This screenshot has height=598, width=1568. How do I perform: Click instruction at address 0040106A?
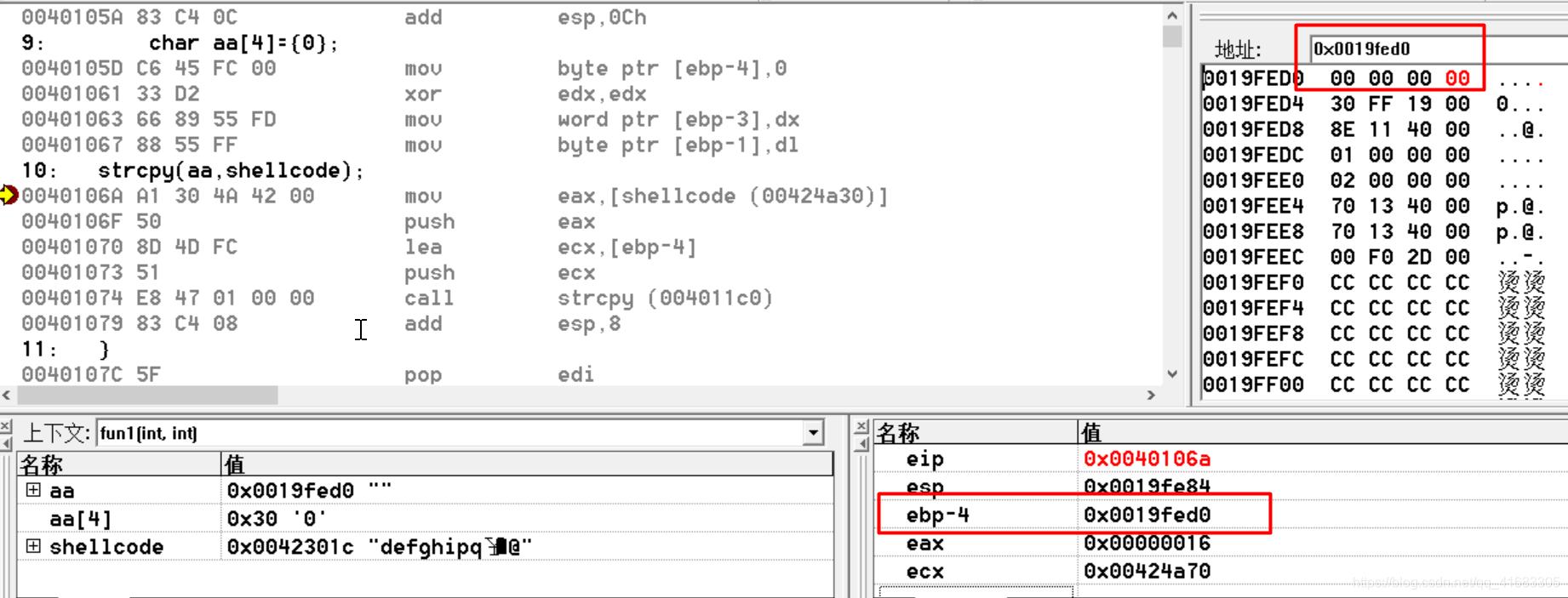(x=454, y=196)
